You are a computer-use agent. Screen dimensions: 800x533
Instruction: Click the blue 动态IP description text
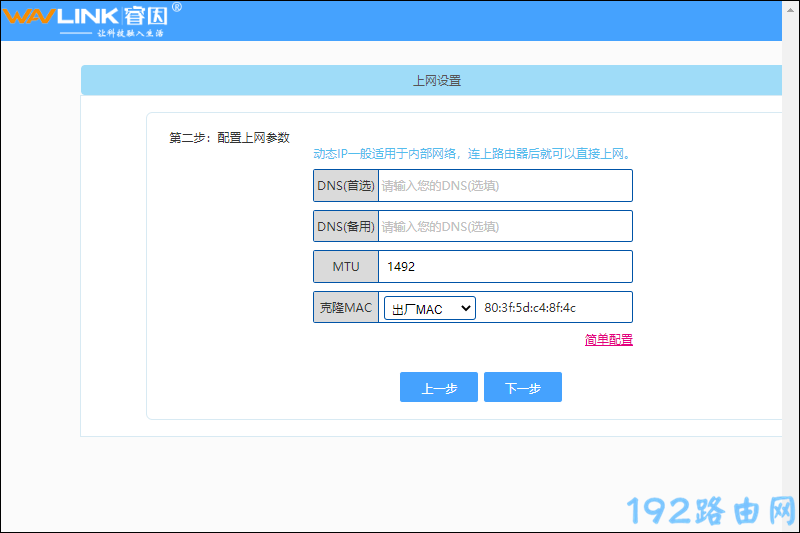pyautogui.click(x=472, y=154)
